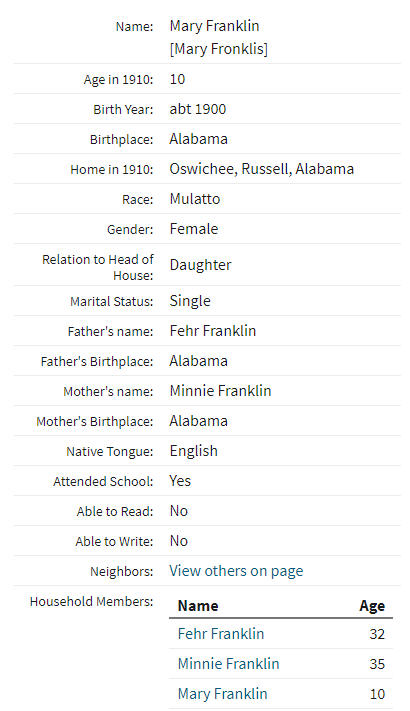
Task: Select Oswichee, Russell, Alabama home text
Action: click(262, 169)
